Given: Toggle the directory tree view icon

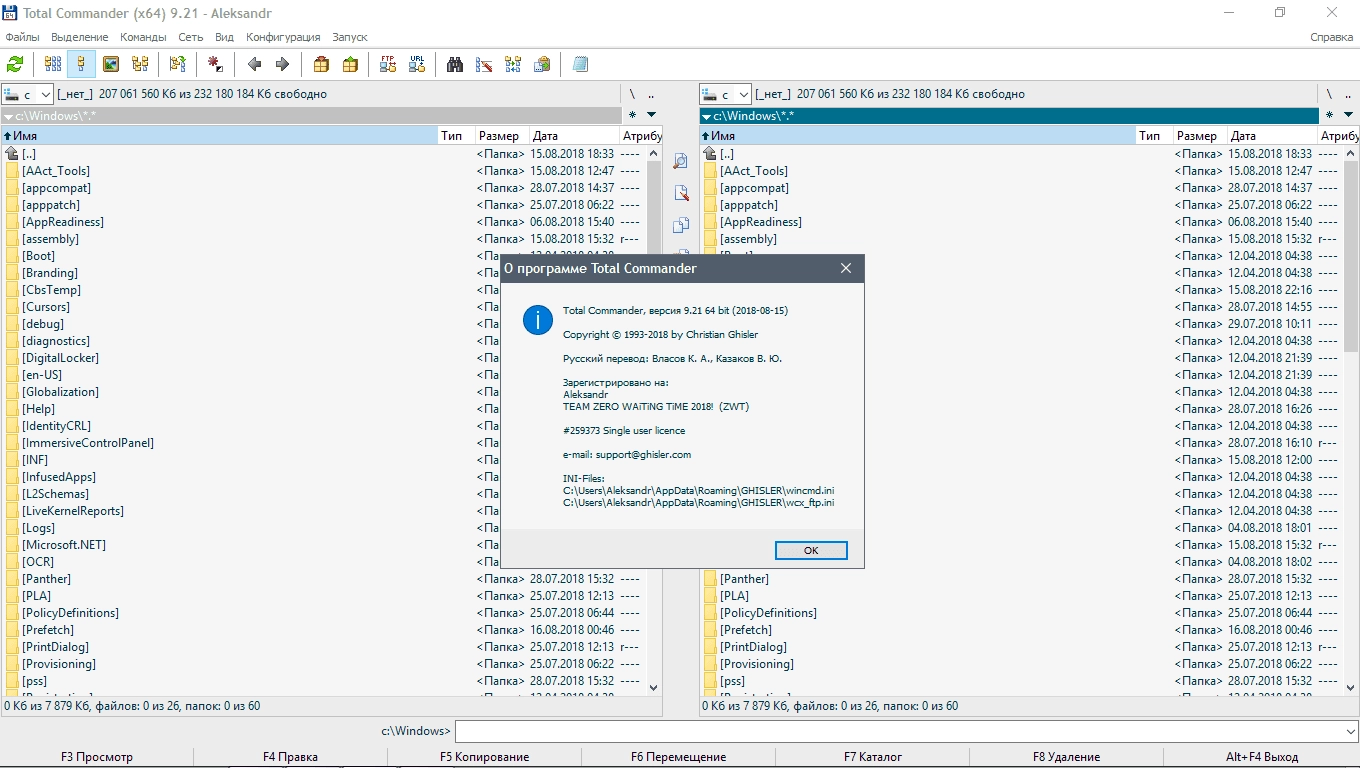Looking at the screenshot, I should click(x=140, y=64).
